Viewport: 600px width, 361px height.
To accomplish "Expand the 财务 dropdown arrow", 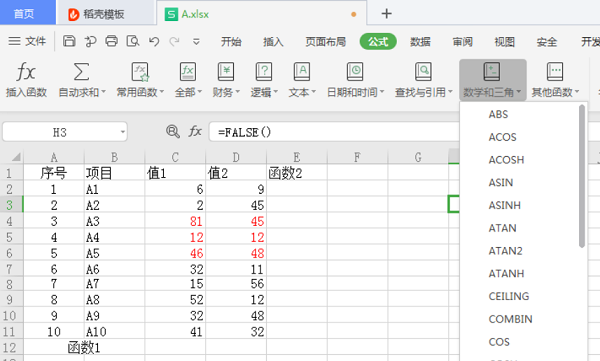I will (238, 92).
